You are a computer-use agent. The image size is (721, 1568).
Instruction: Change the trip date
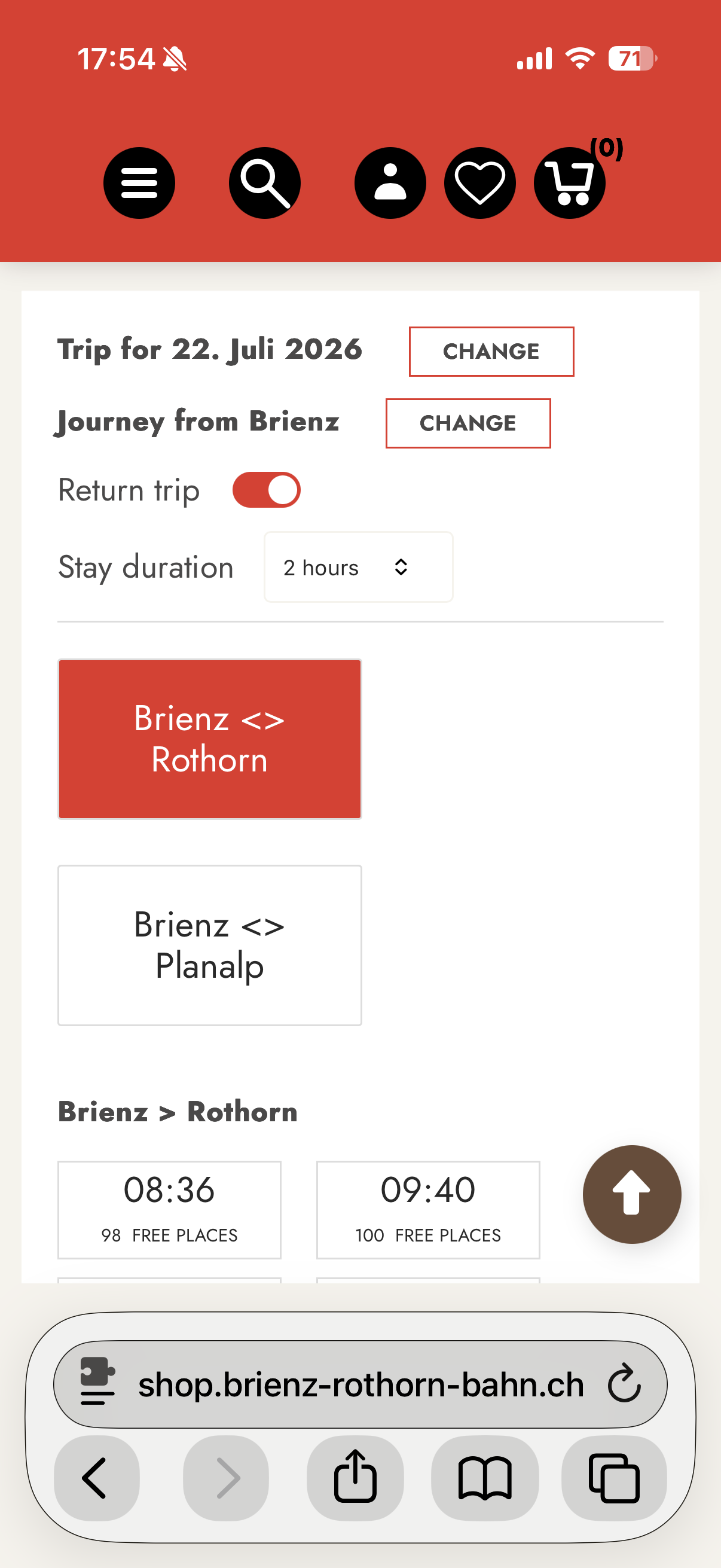[491, 352]
